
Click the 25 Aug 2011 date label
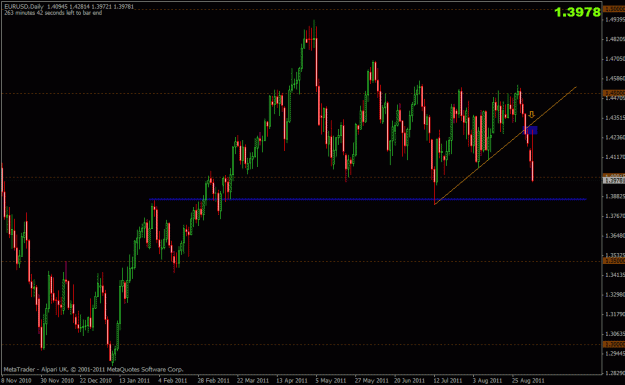pyautogui.click(x=528, y=380)
